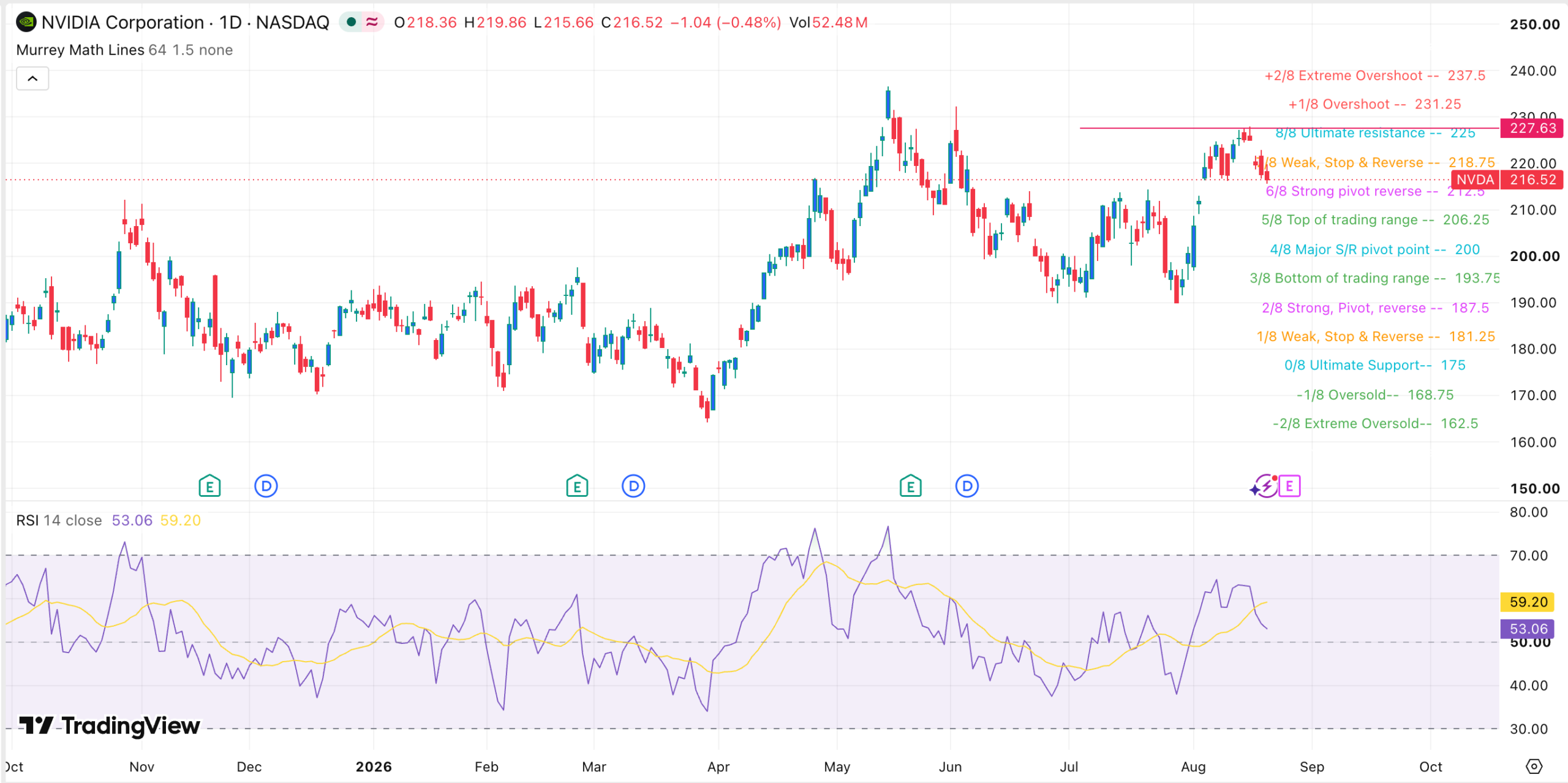Open the dividend marker in early December

pyautogui.click(x=266, y=486)
